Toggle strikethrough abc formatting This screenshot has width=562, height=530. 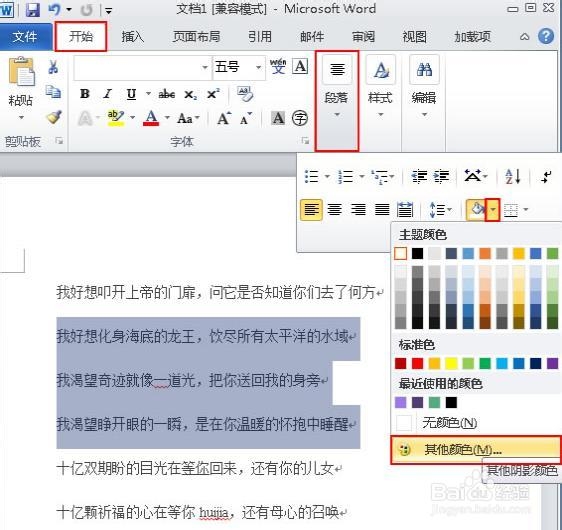[x=167, y=94]
